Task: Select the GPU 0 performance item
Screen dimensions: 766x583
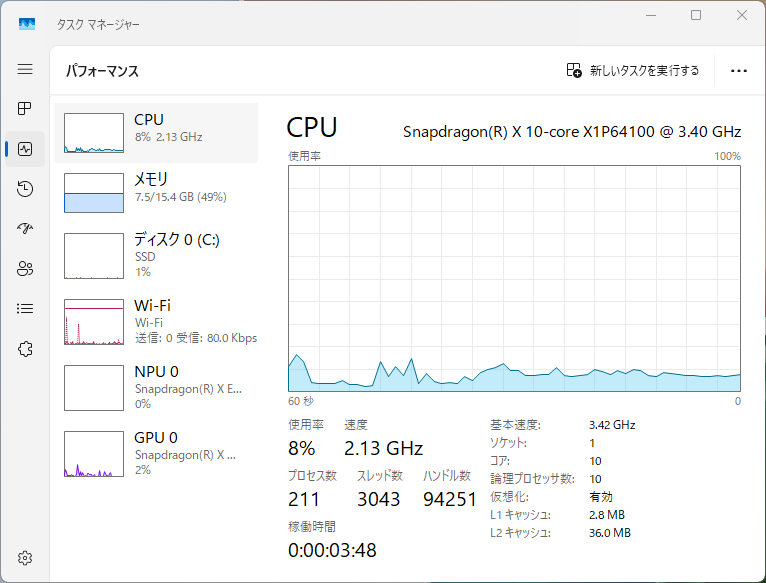Action: 156,452
